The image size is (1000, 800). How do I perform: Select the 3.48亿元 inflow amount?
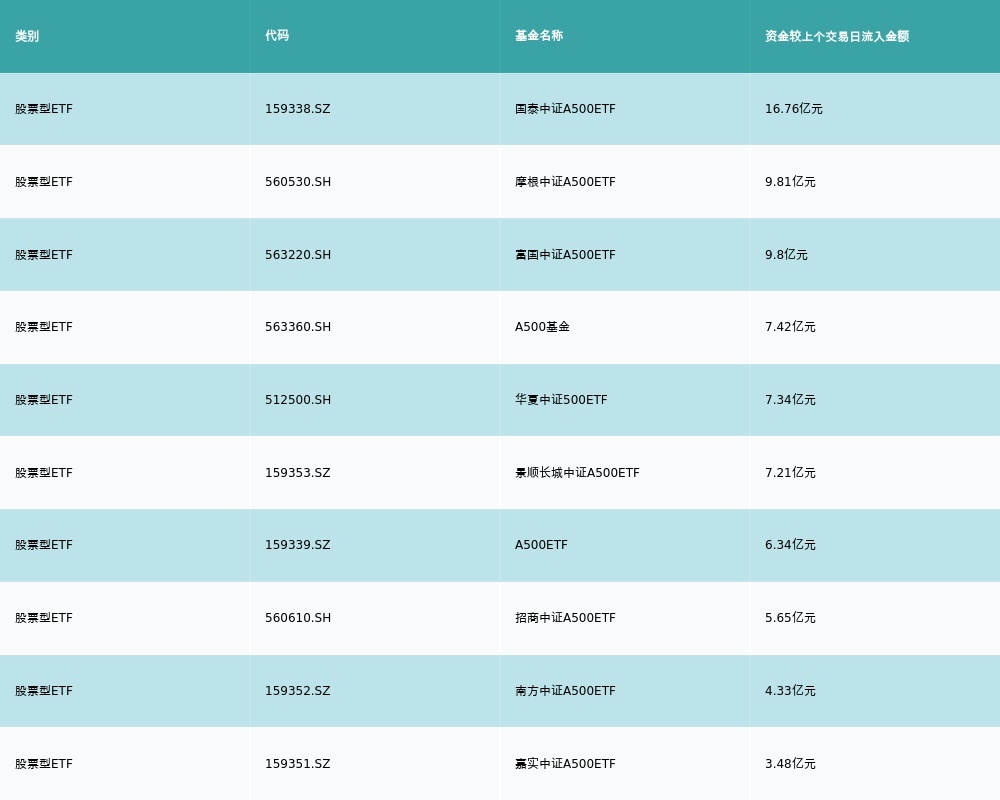(x=790, y=764)
